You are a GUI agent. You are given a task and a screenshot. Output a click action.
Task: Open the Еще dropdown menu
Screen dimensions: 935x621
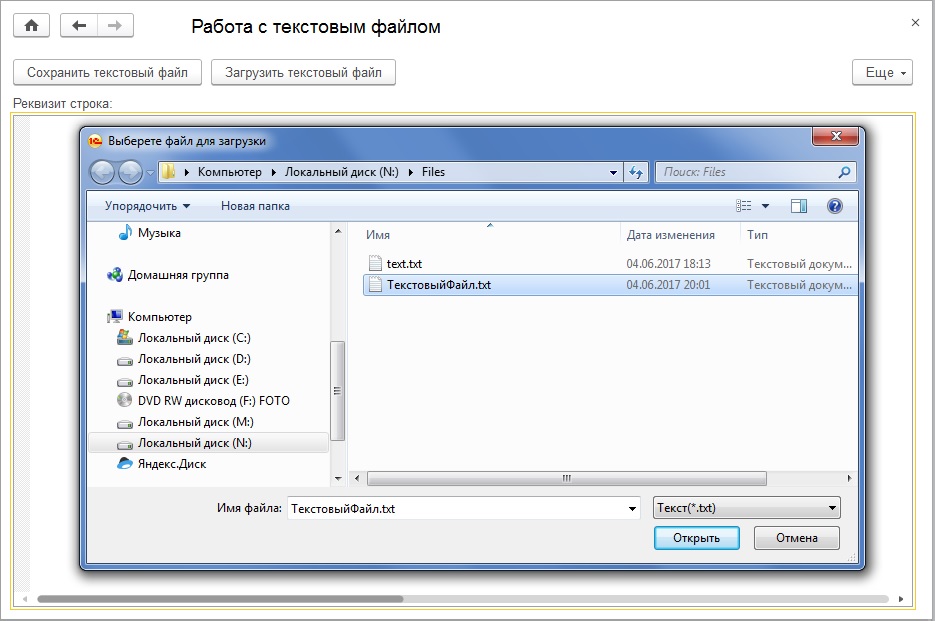point(882,73)
